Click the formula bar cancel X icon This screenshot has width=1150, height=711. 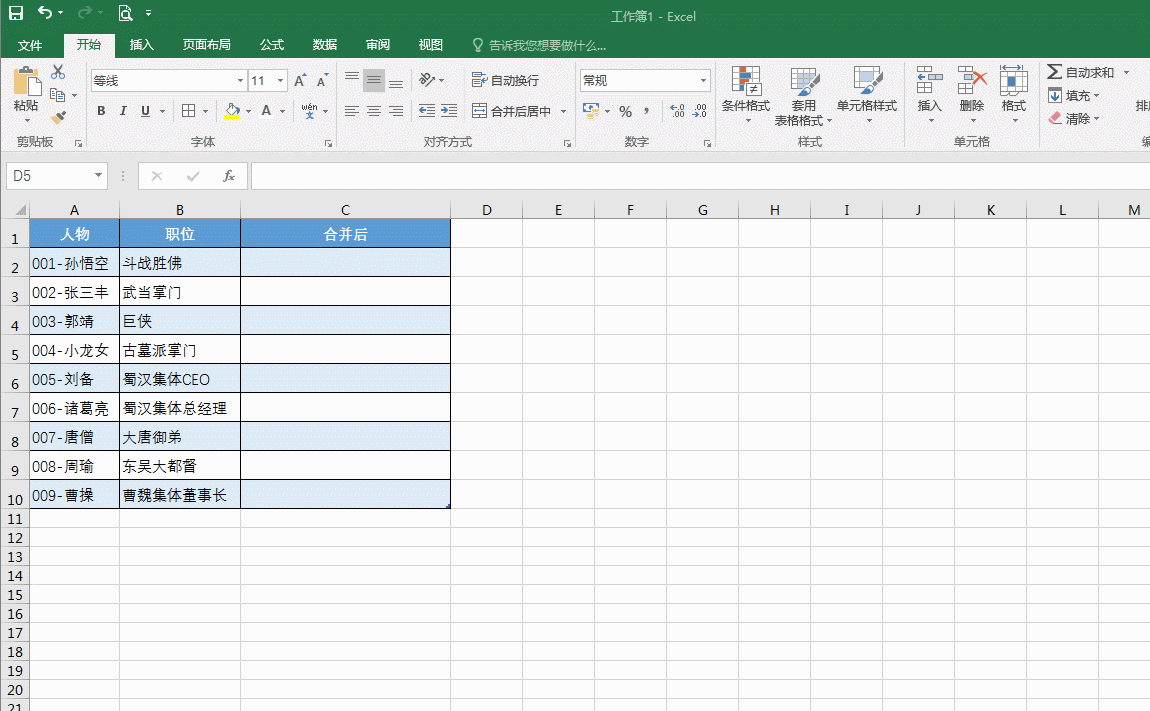[156, 176]
